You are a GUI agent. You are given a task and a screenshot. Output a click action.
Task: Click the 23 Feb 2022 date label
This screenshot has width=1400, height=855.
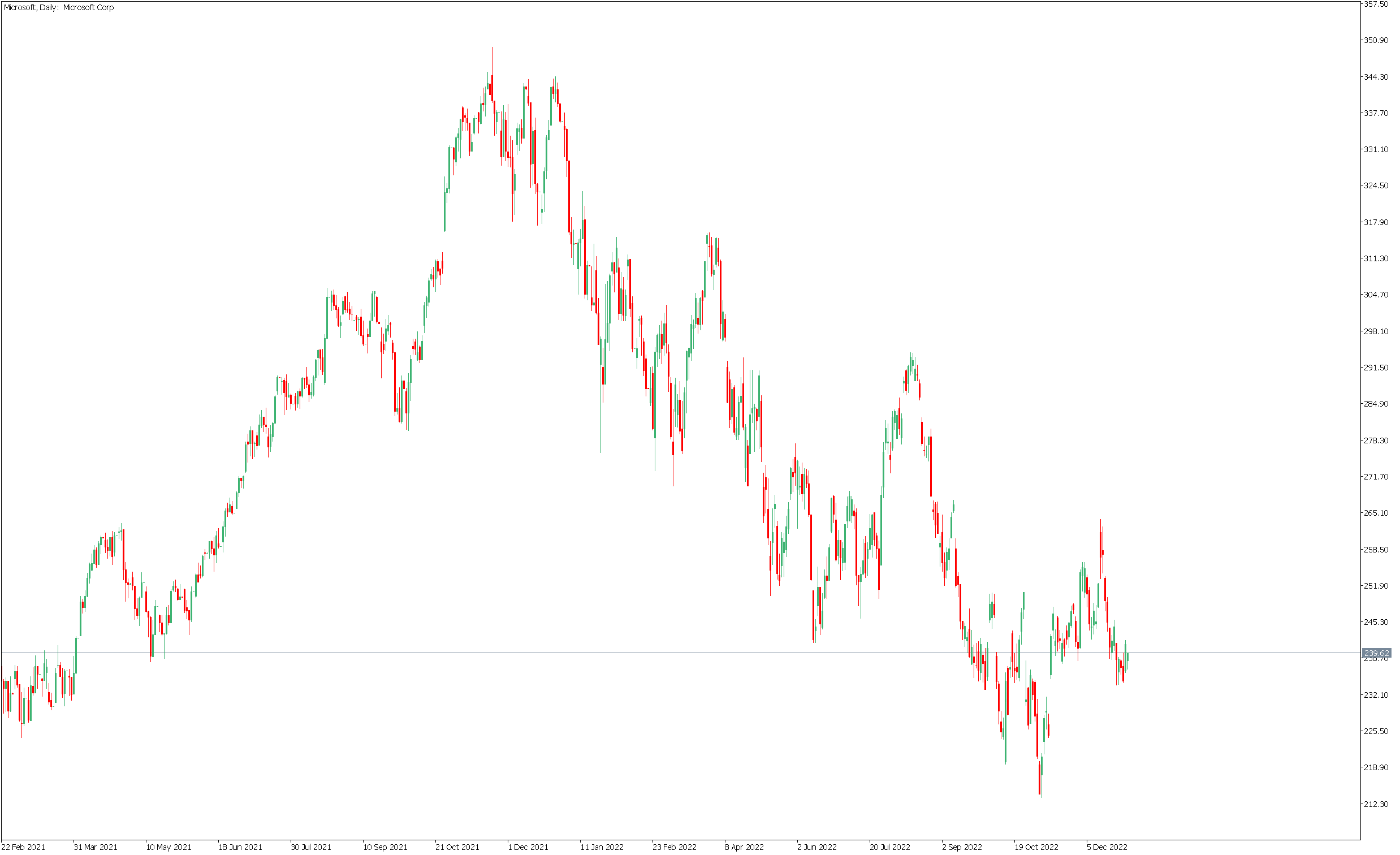[x=675, y=847]
